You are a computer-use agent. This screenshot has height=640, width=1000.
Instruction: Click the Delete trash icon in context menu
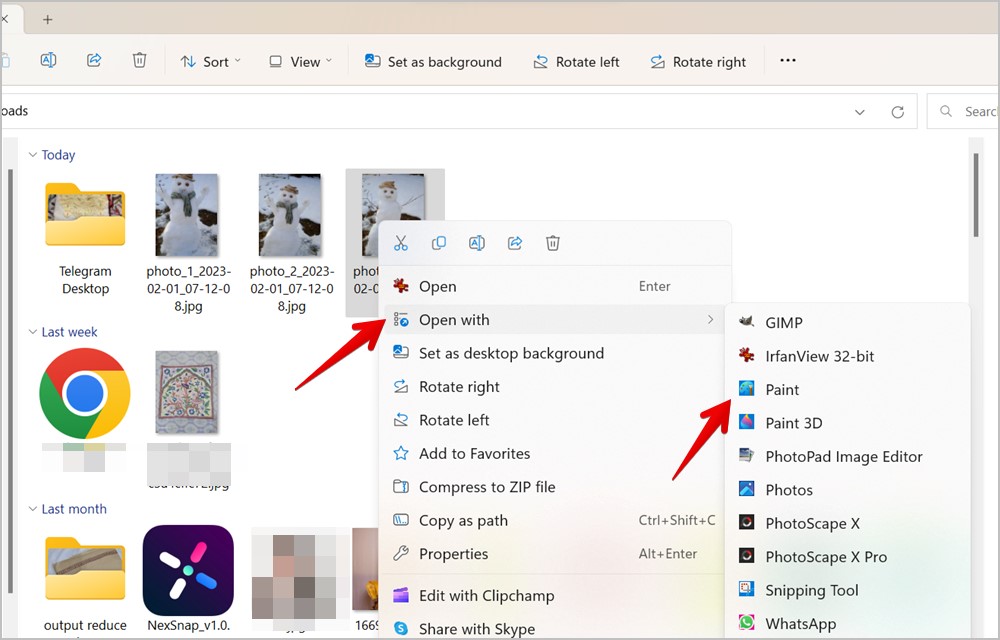click(553, 243)
